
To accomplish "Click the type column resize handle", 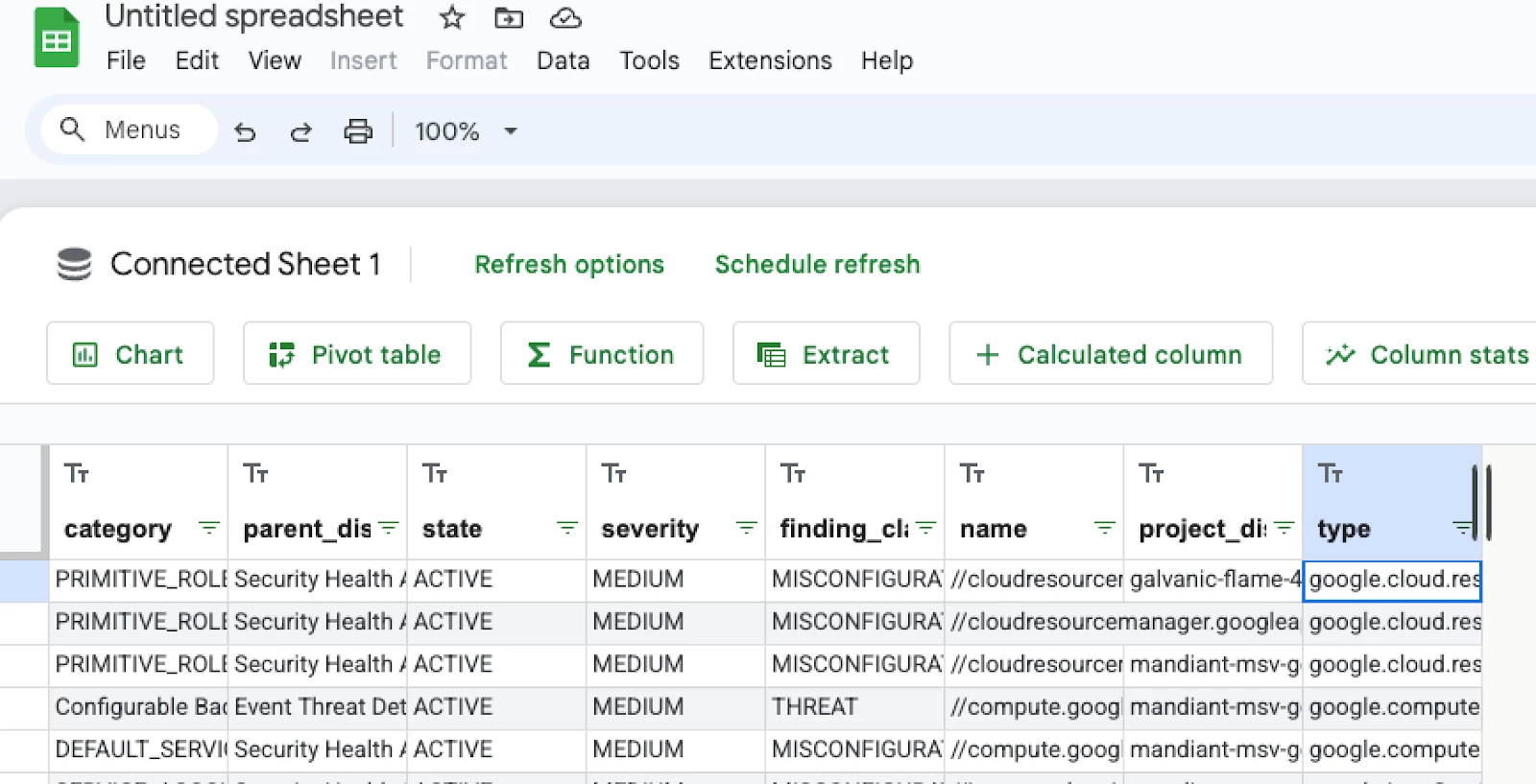I will coord(1481,502).
